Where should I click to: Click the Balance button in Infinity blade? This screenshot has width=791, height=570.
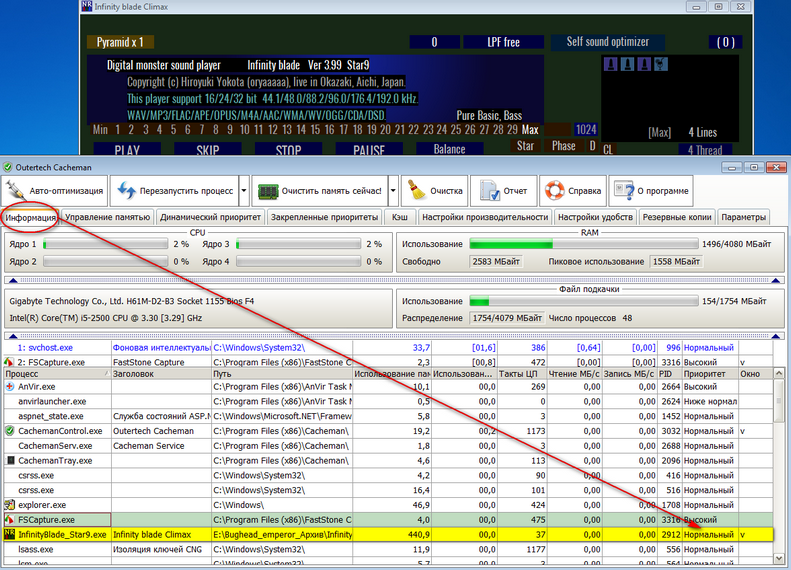point(449,149)
